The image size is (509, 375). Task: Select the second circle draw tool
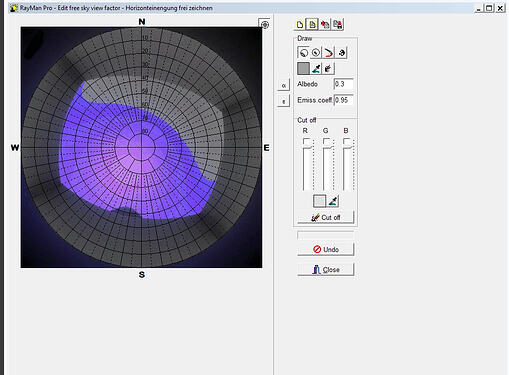coord(316,53)
